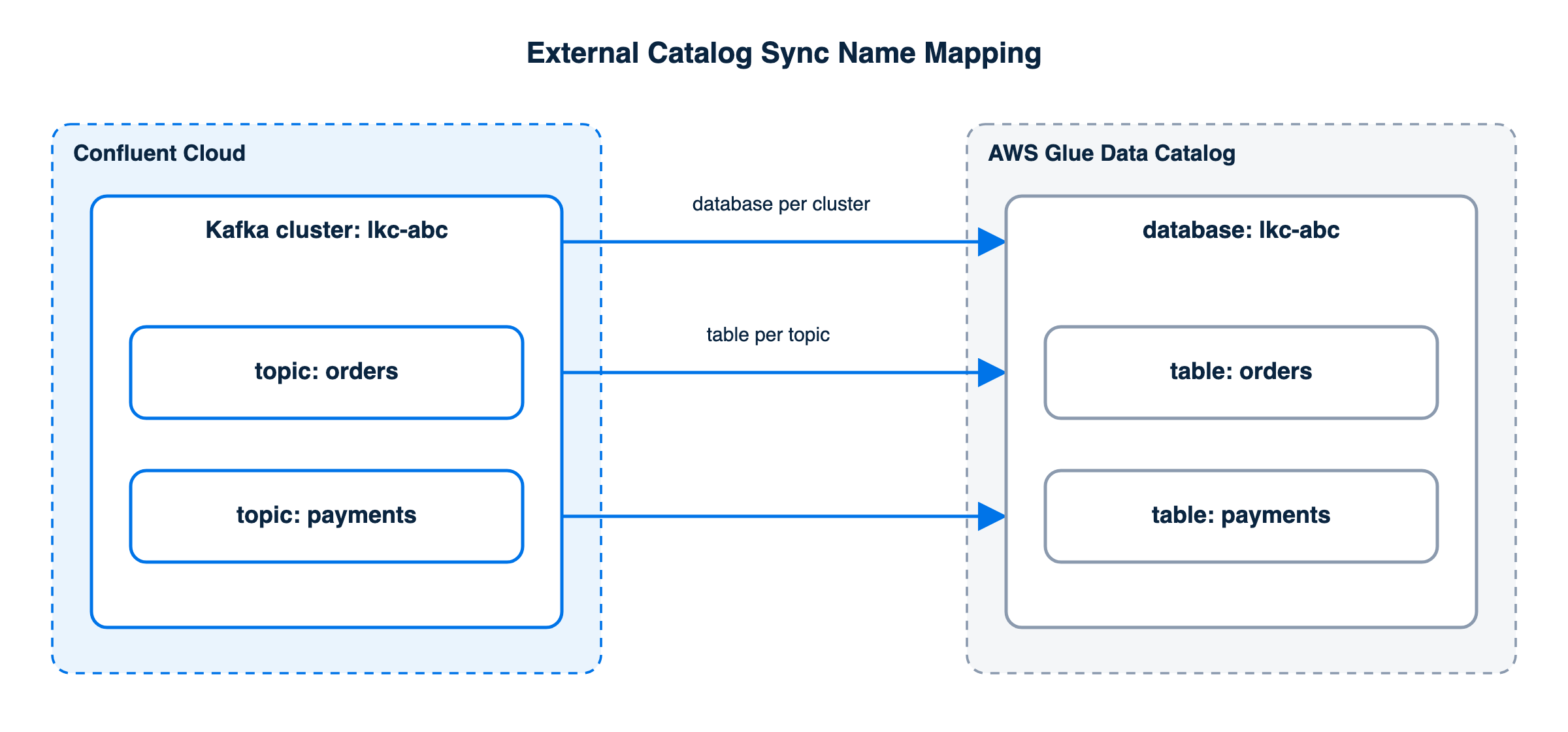Viewport: 1568px width, 732px height.
Task: Select the AWS Glue Data Catalog label
Action: coord(1111,153)
